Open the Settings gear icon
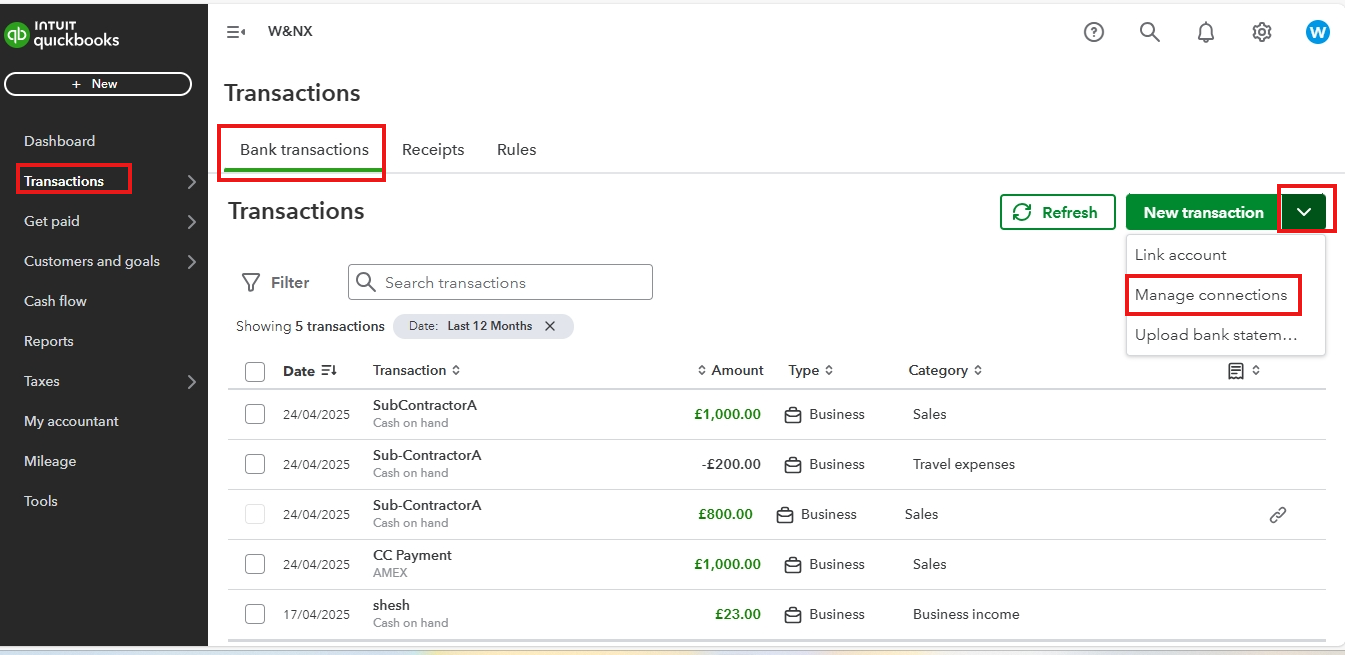The height and width of the screenshot is (655, 1345). click(1262, 32)
